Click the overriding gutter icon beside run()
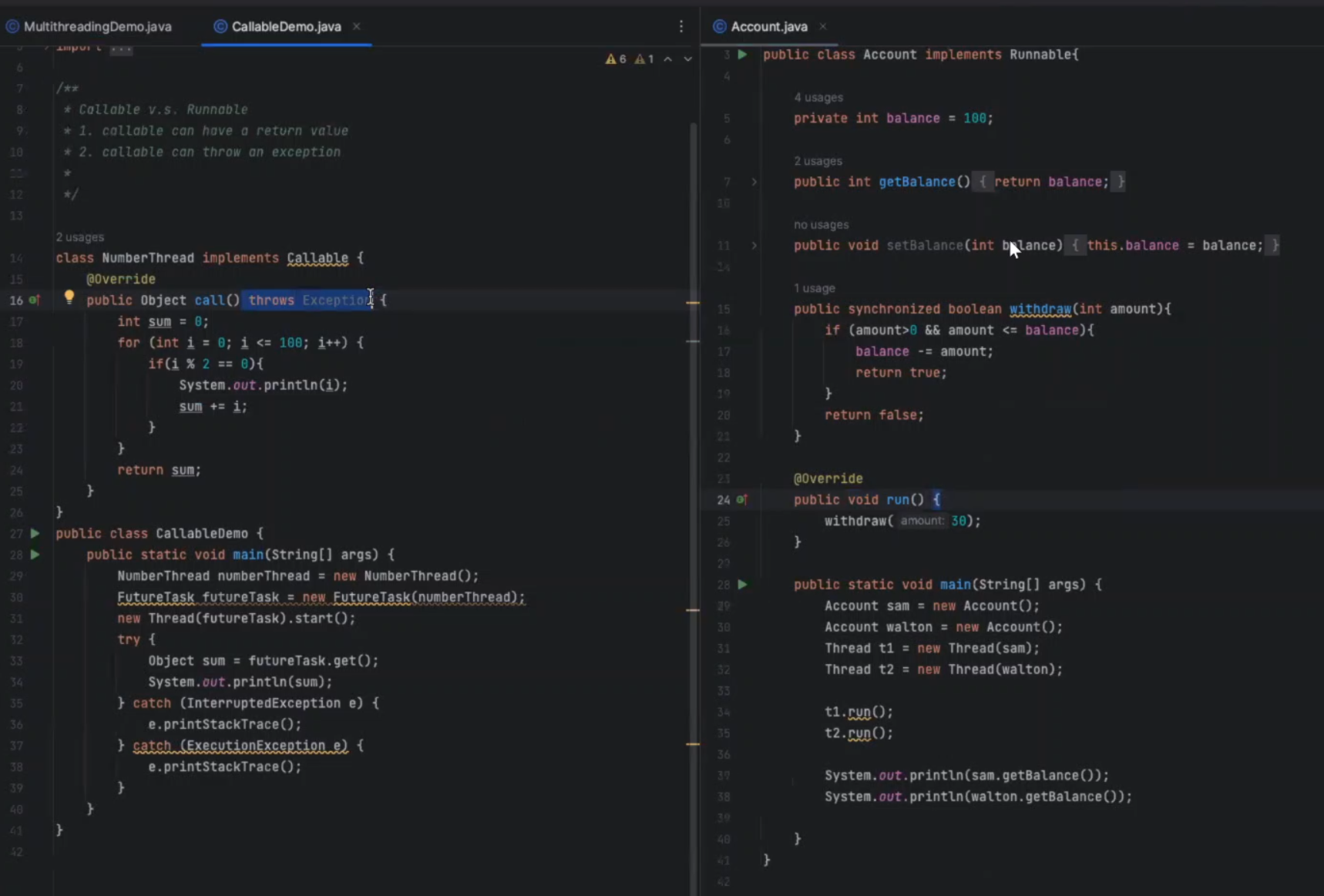 click(x=741, y=500)
